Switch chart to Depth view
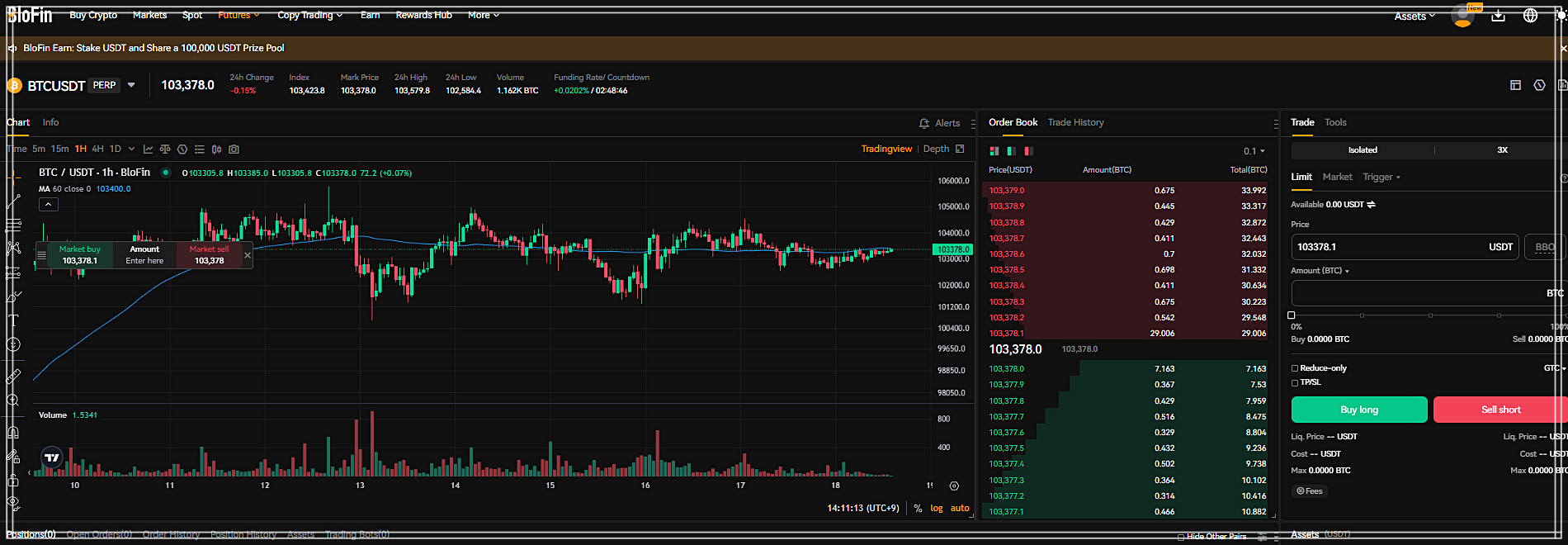The width and height of the screenshot is (1568, 545). click(936, 149)
